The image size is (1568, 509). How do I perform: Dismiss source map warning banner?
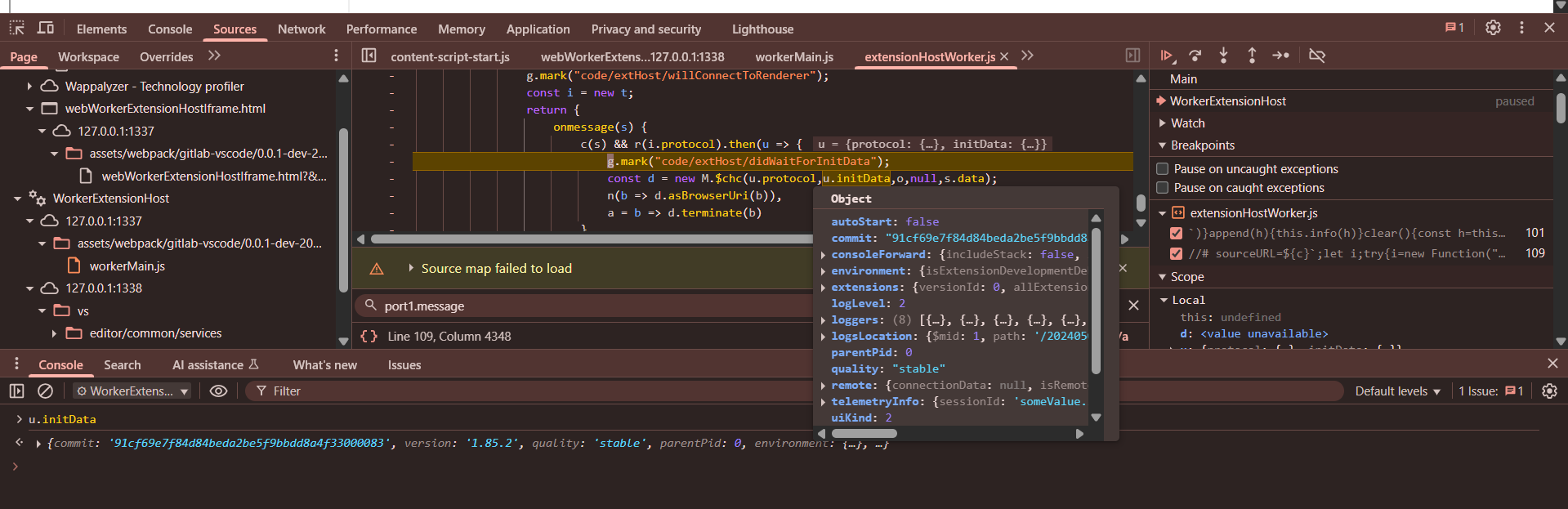point(1123,268)
